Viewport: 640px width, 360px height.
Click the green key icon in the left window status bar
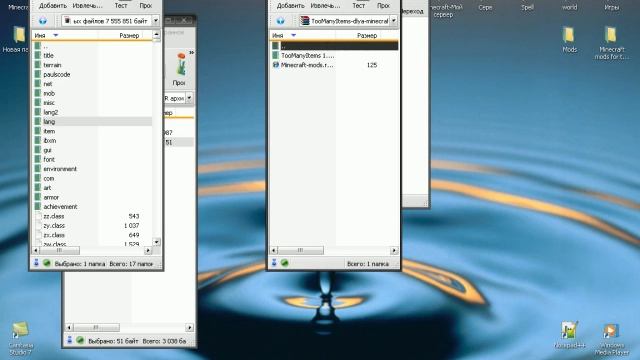(47, 263)
